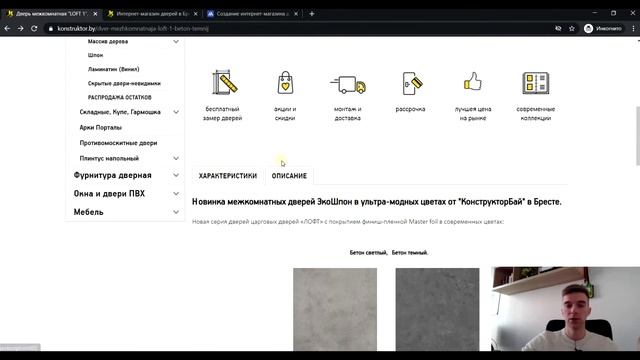Close the third browser tab

pos(296,14)
